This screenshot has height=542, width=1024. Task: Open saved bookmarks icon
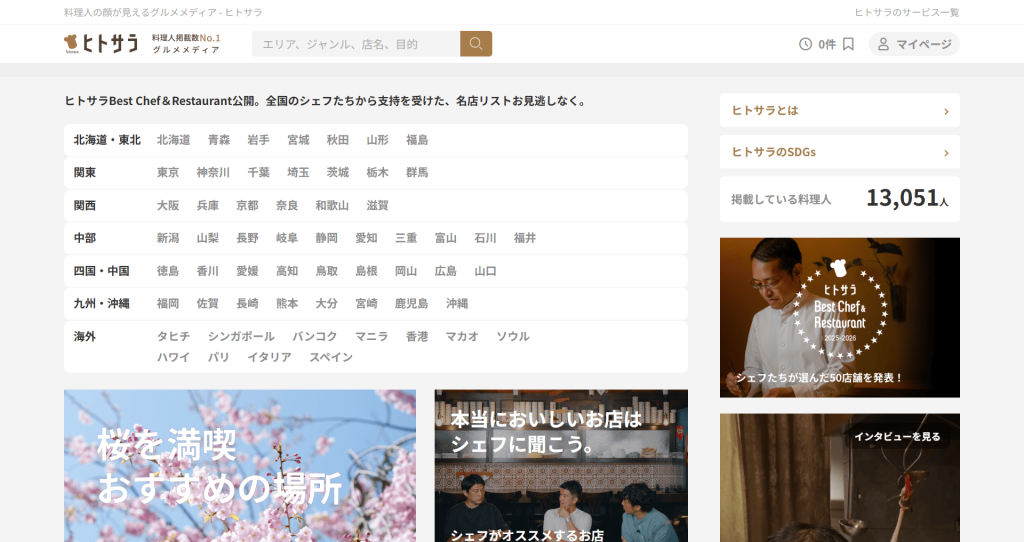pos(848,44)
